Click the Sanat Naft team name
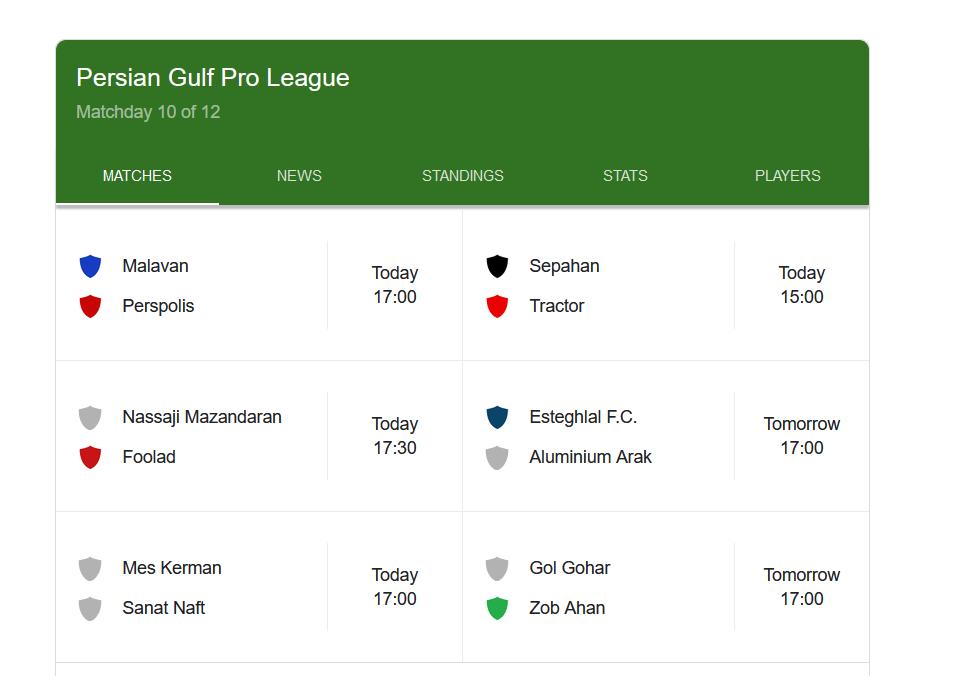The height and width of the screenshot is (699, 956). [163, 608]
